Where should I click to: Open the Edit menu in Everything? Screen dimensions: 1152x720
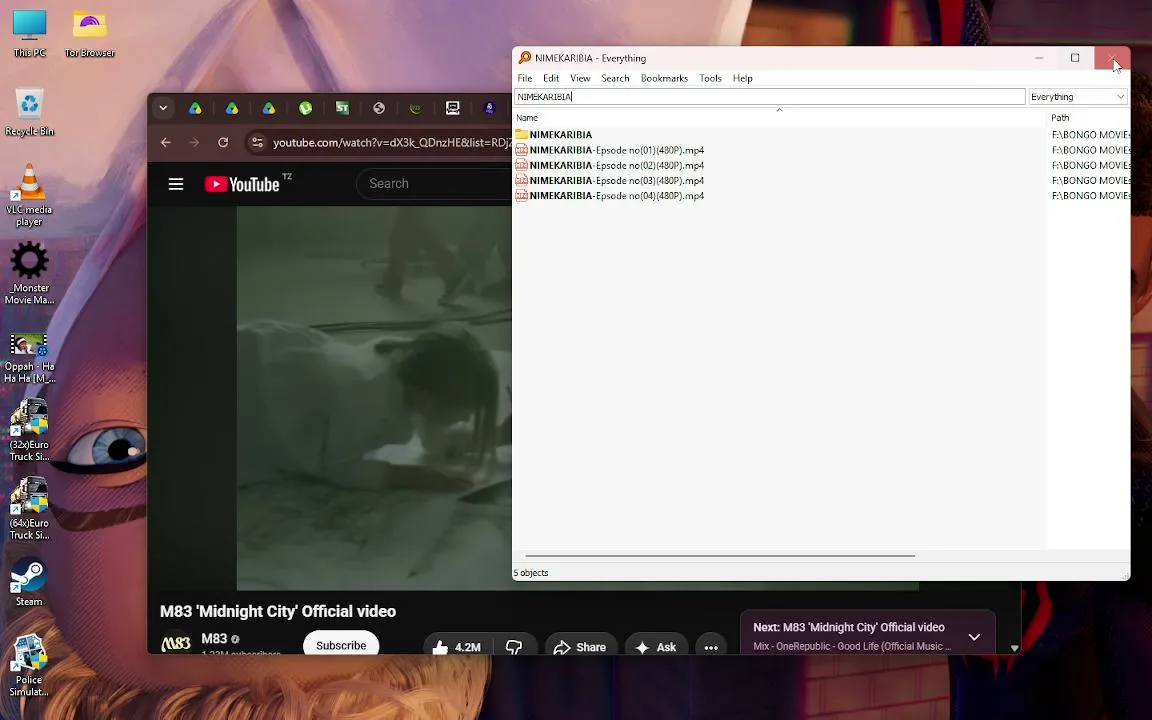551,78
